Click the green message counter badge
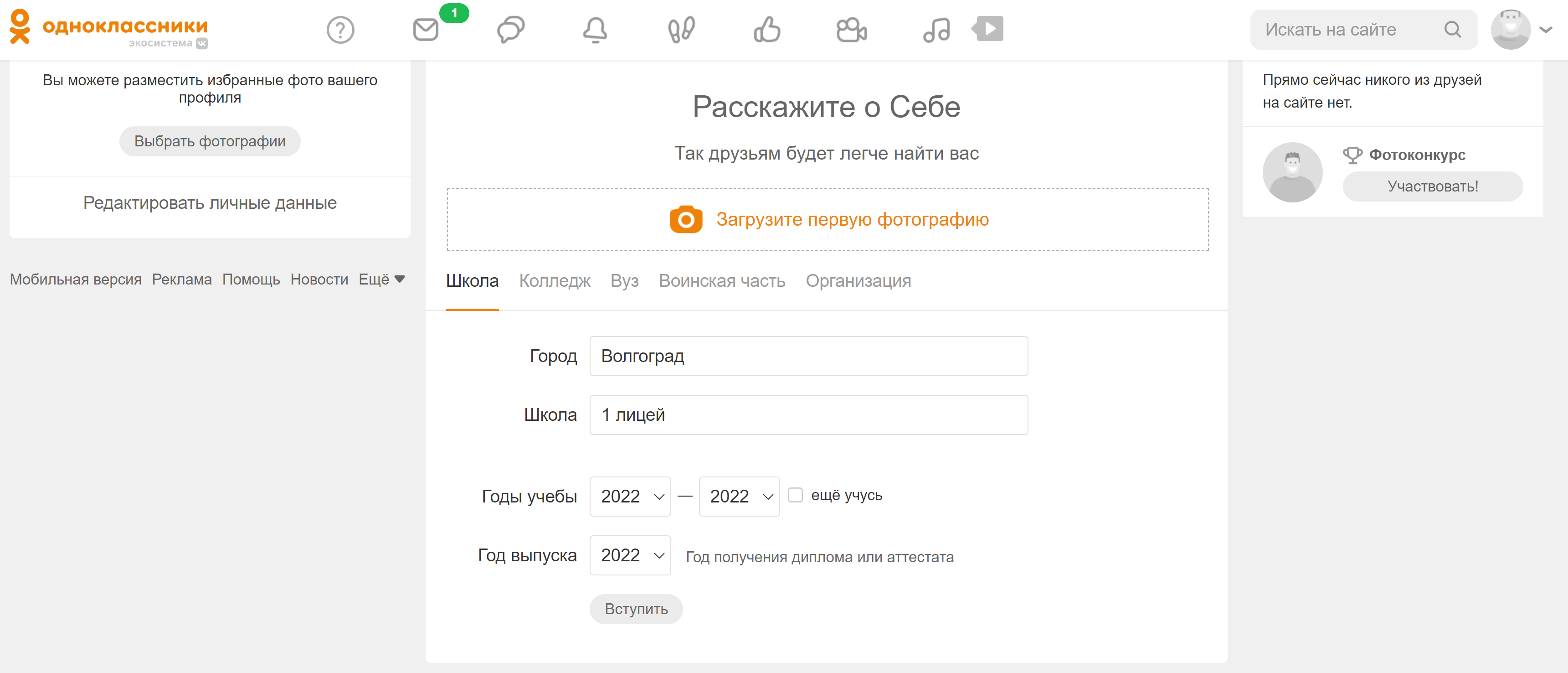The height and width of the screenshot is (673, 1568). coord(454,13)
